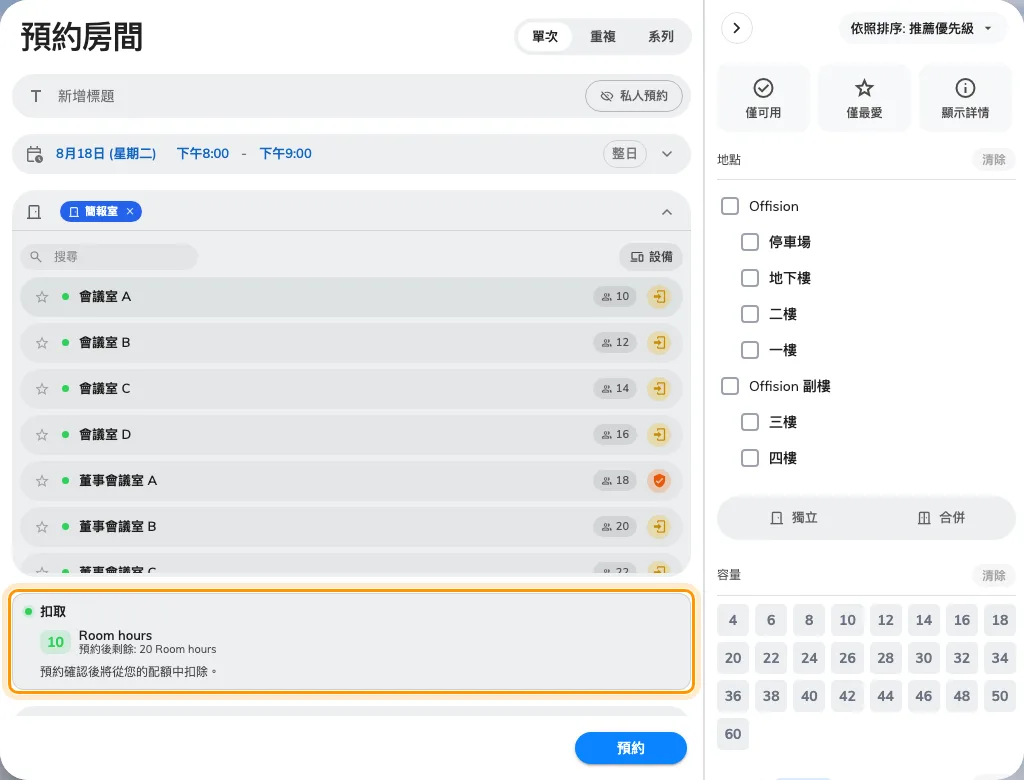Click the enter icon for 會議室 A
This screenshot has height=780, width=1024.
659,297
